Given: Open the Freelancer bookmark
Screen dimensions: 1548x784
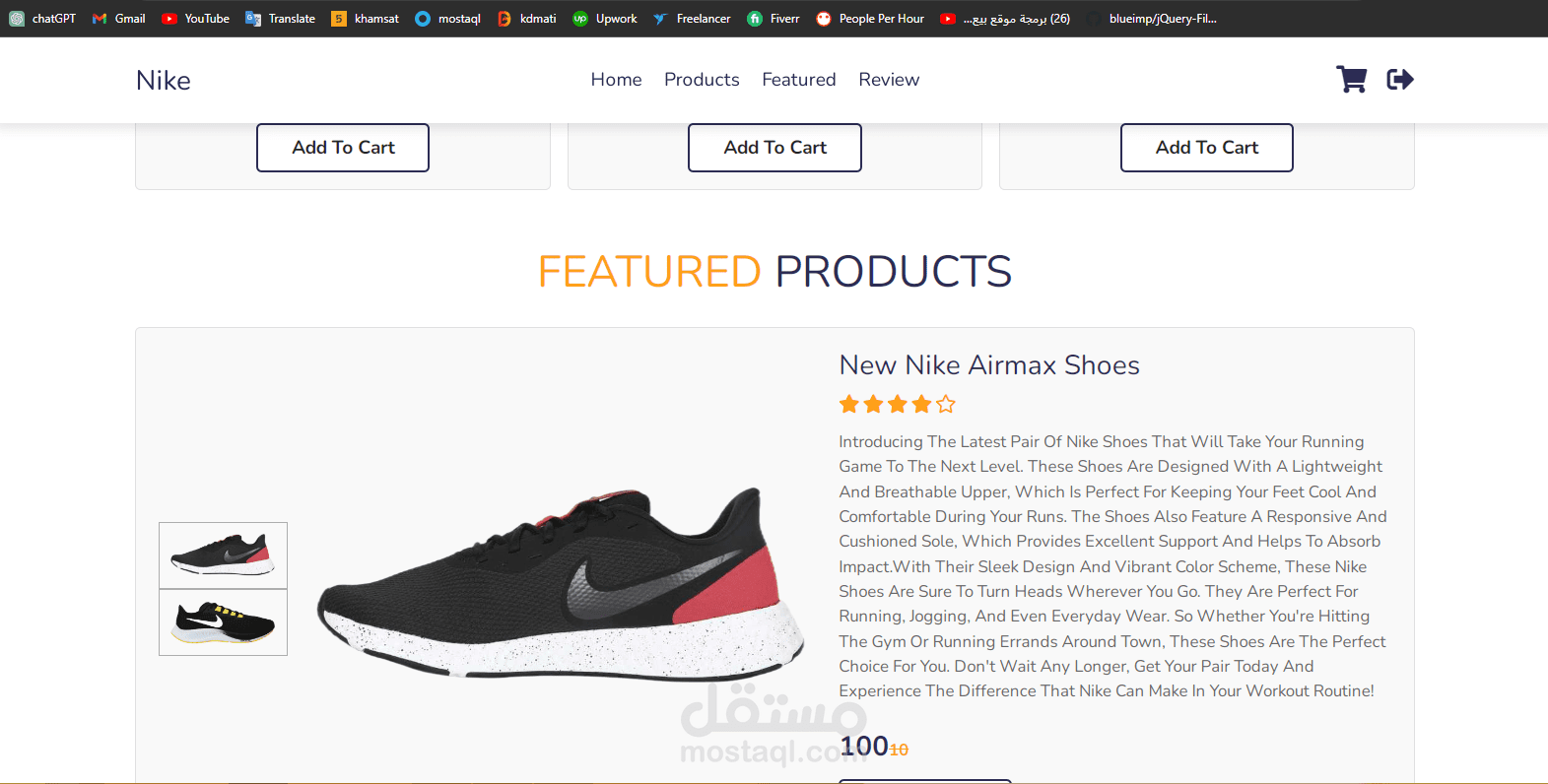Looking at the screenshot, I should click(x=692, y=19).
